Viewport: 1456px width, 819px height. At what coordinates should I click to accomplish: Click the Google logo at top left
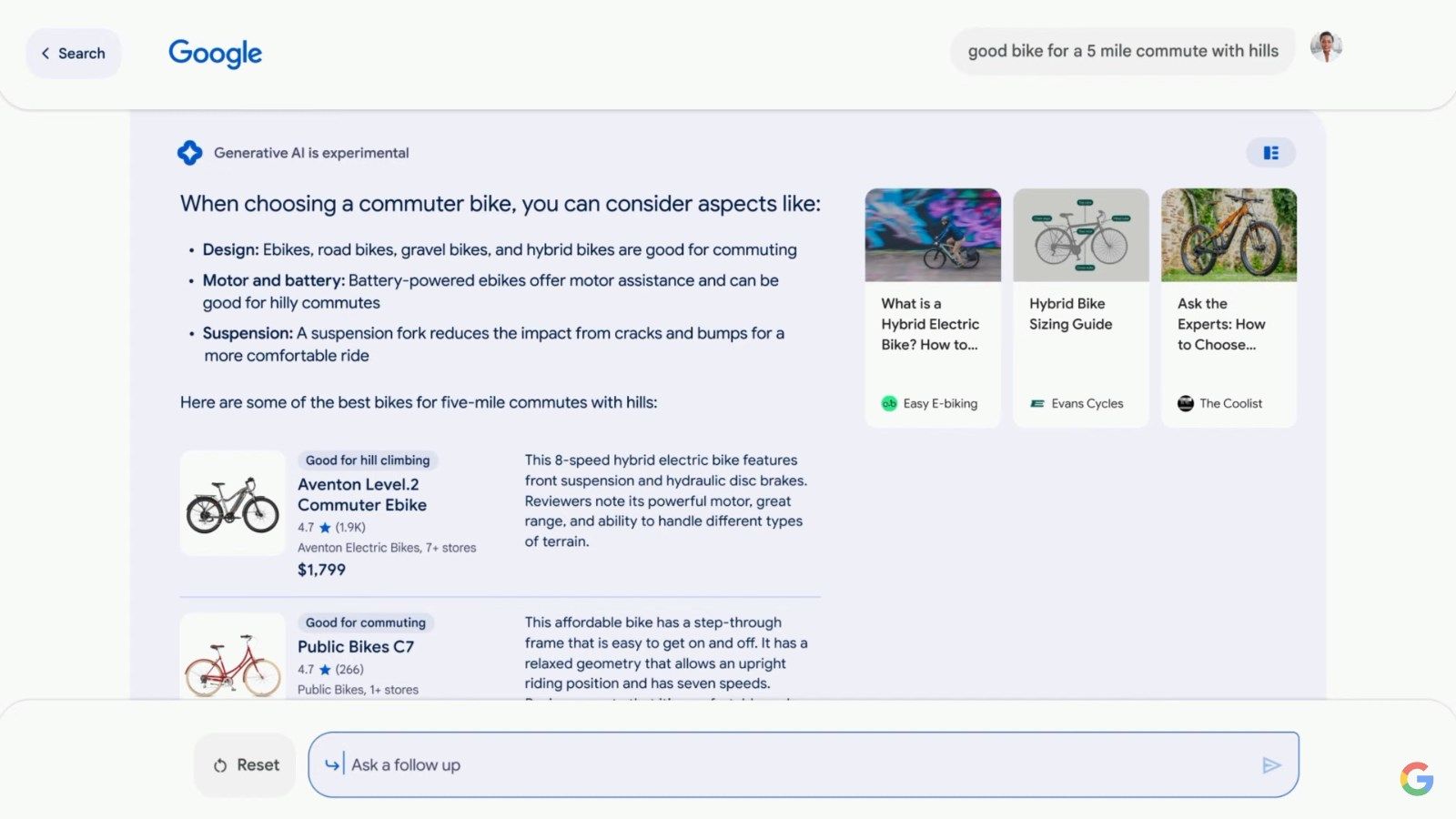pos(215,54)
